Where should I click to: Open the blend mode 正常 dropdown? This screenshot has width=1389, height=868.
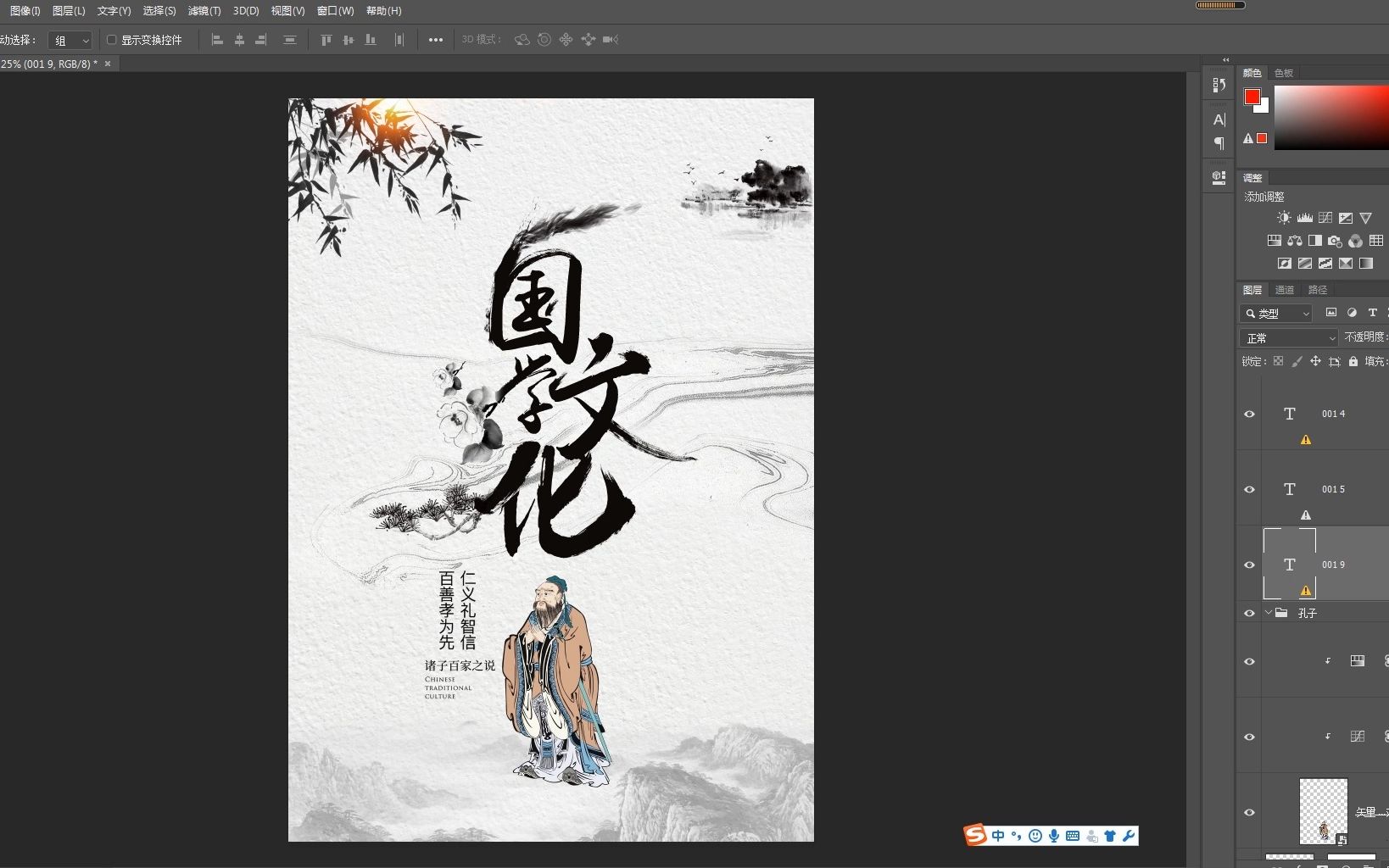tap(1288, 338)
